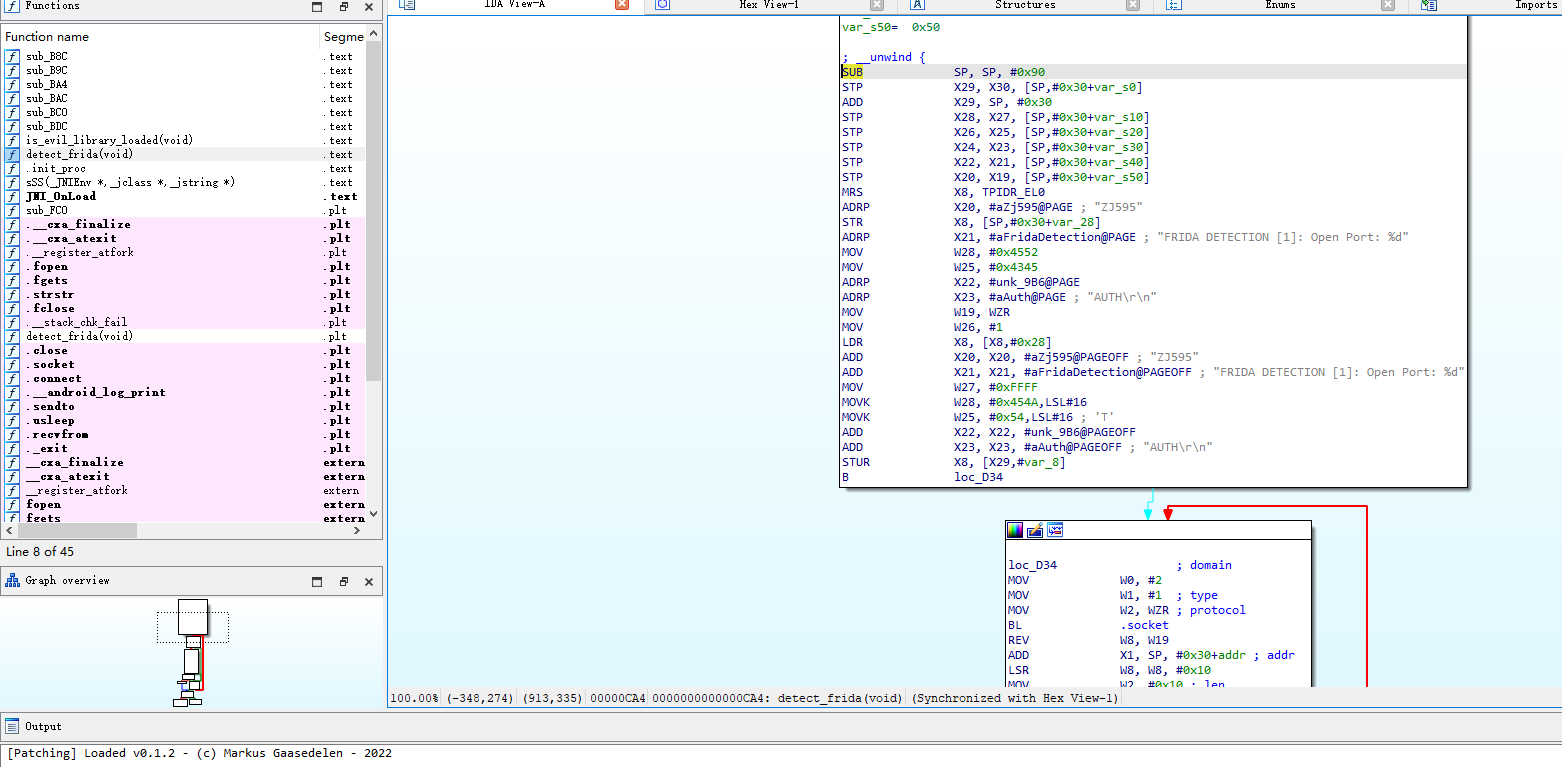1562x767 pixels.
Task: Click the edit node icon on loc_D34 block
Action: pos(1035,530)
